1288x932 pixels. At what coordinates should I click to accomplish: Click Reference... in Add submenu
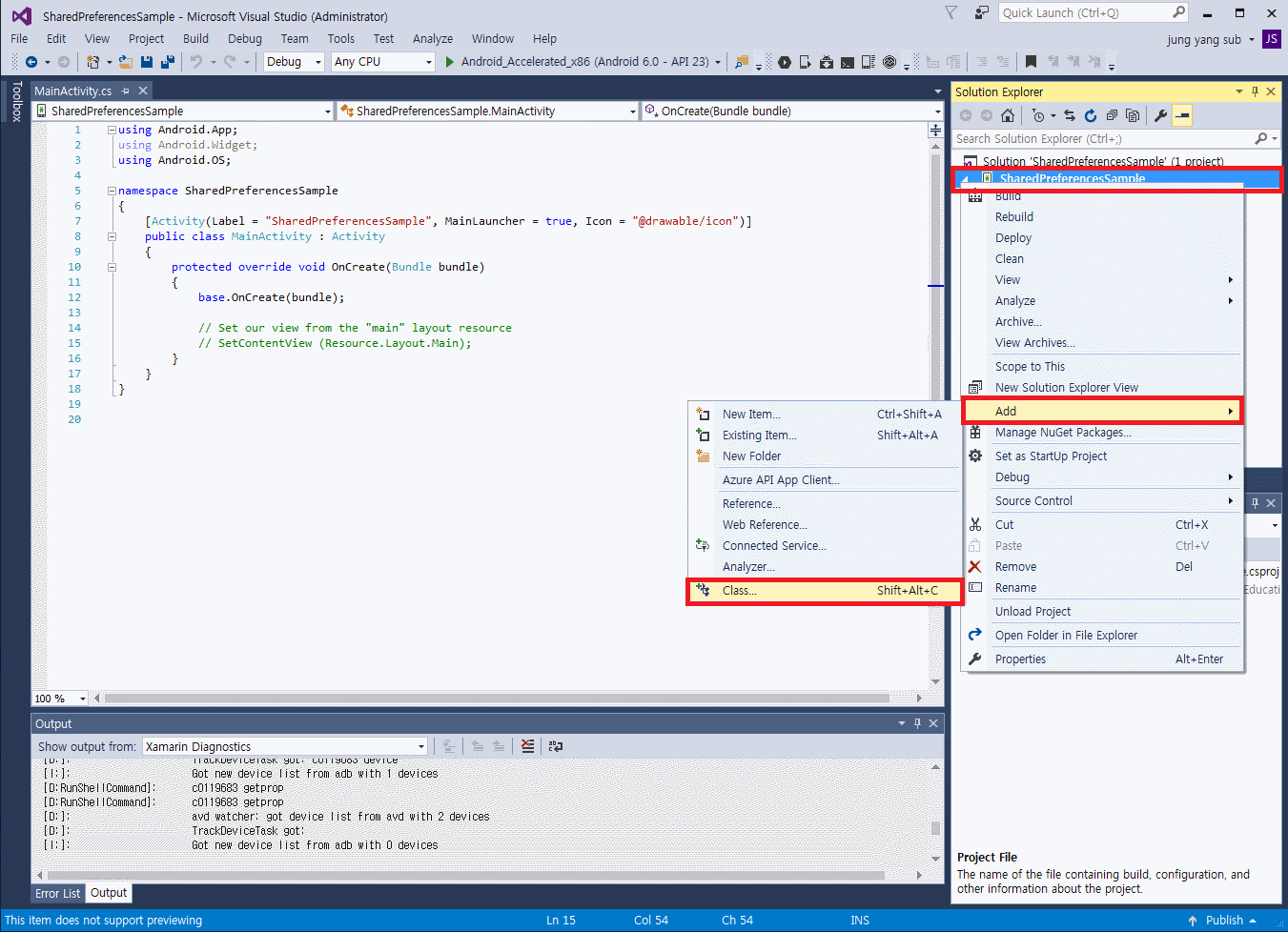click(825, 504)
